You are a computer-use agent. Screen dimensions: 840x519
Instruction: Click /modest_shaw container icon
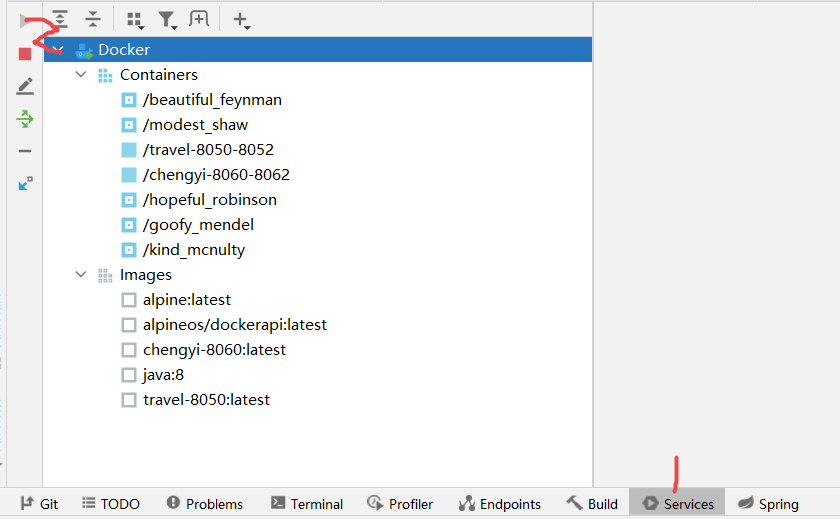coord(129,125)
